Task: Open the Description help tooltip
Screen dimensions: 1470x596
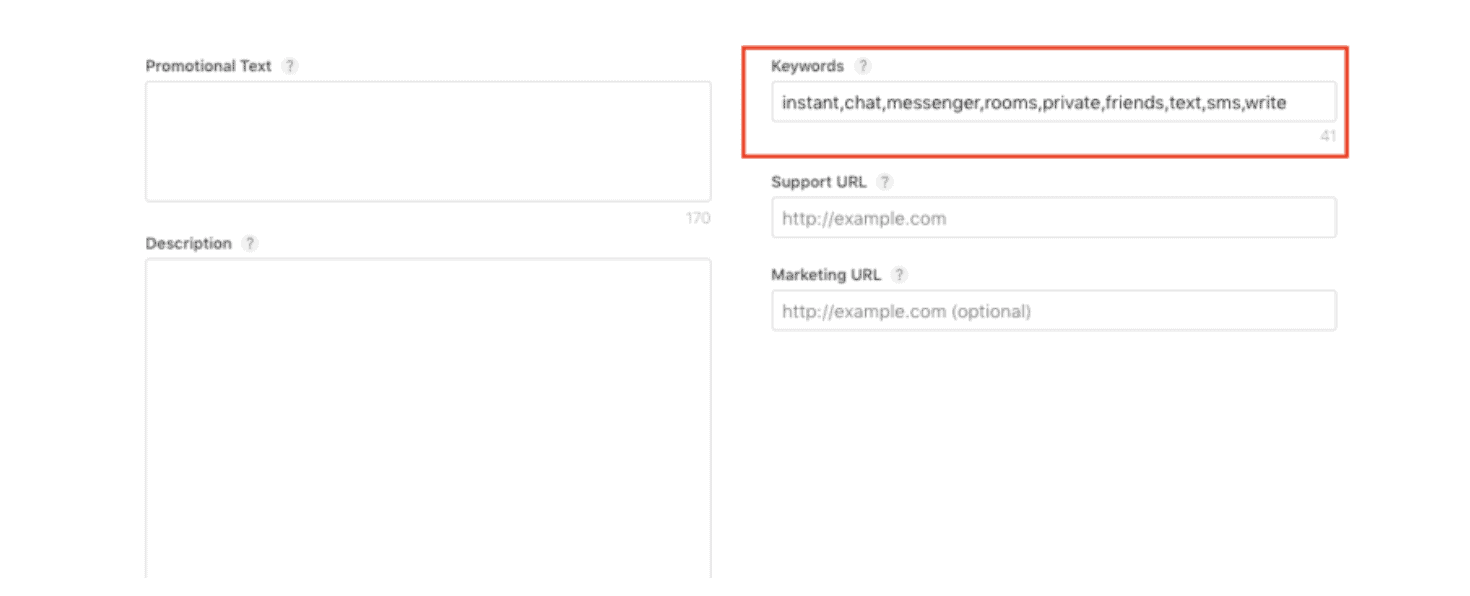Action: pyautogui.click(x=248, y=242)
